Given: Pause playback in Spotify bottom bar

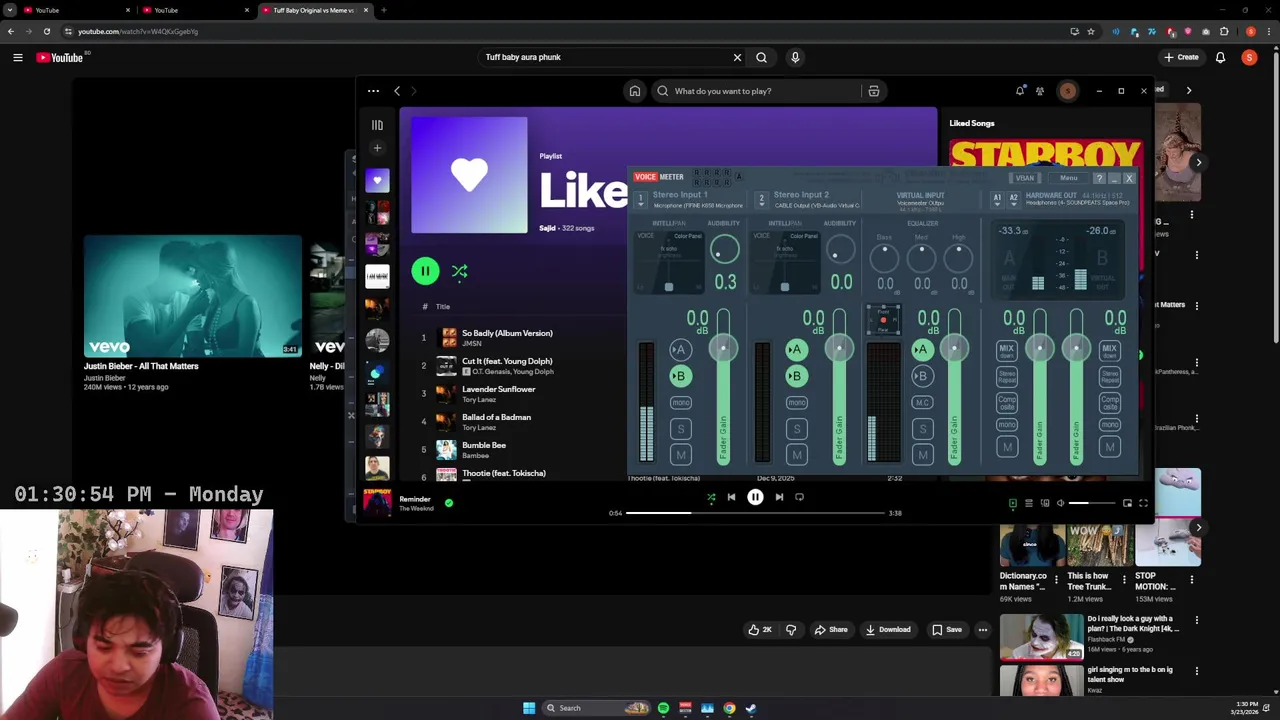Looking at the screenshot, I should point(755,497).
